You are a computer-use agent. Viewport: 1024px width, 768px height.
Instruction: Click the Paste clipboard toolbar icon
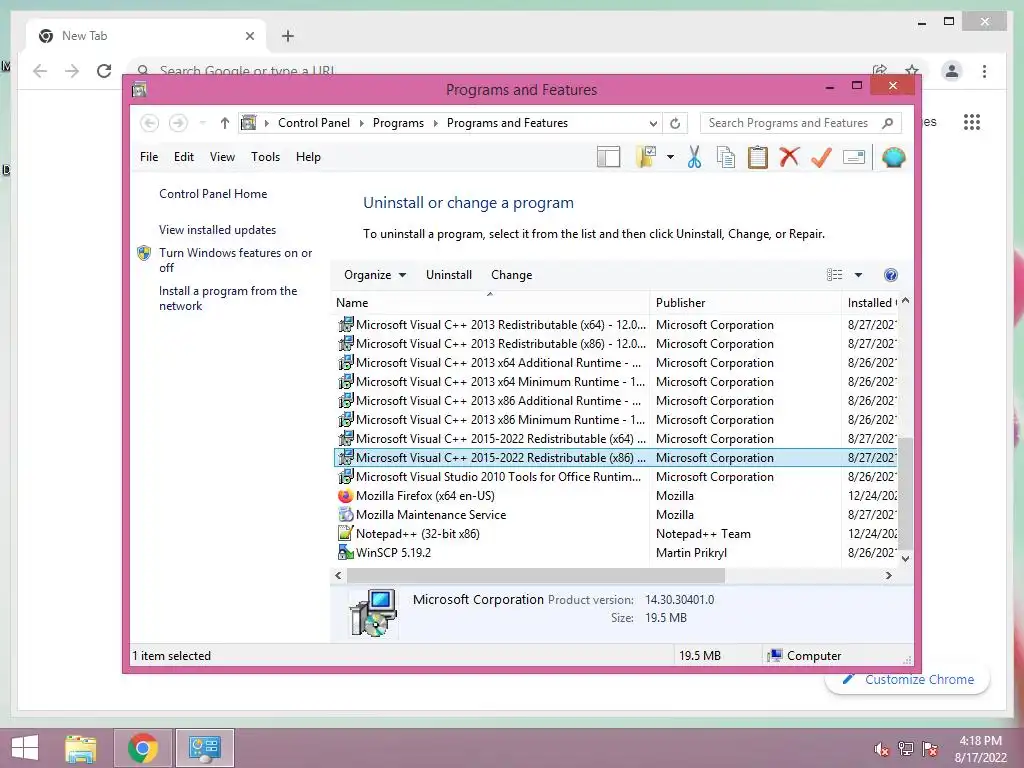click(x=758, y=157)
